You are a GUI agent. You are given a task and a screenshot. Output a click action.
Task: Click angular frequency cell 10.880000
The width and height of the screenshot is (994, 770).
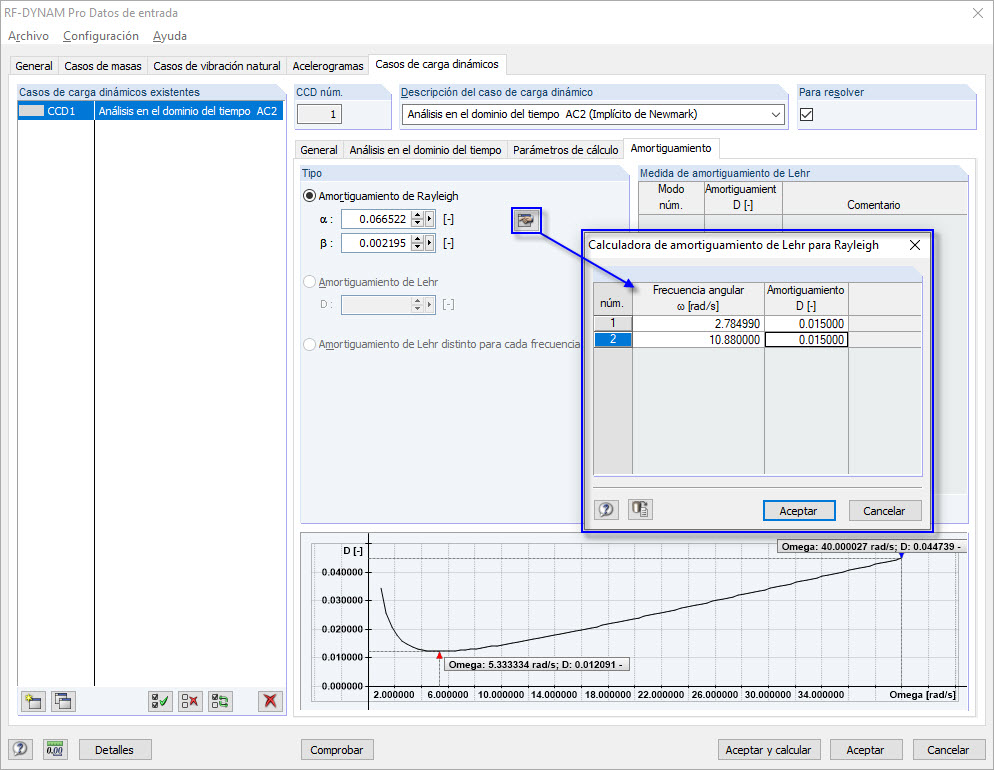coord(699,340)
